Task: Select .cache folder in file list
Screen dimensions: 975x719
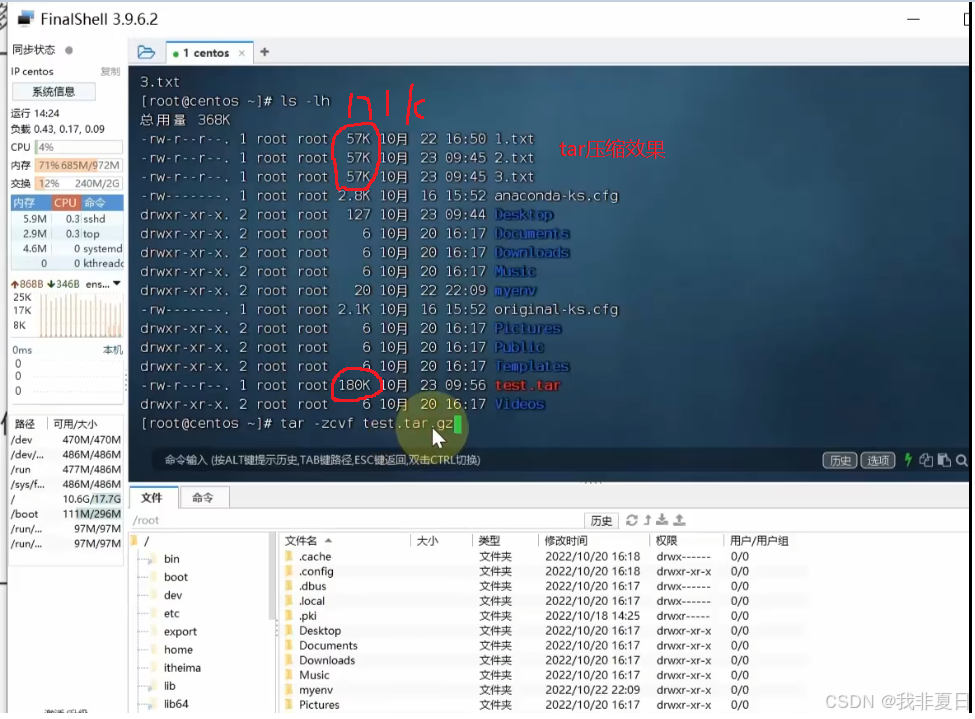Action: 315,557
